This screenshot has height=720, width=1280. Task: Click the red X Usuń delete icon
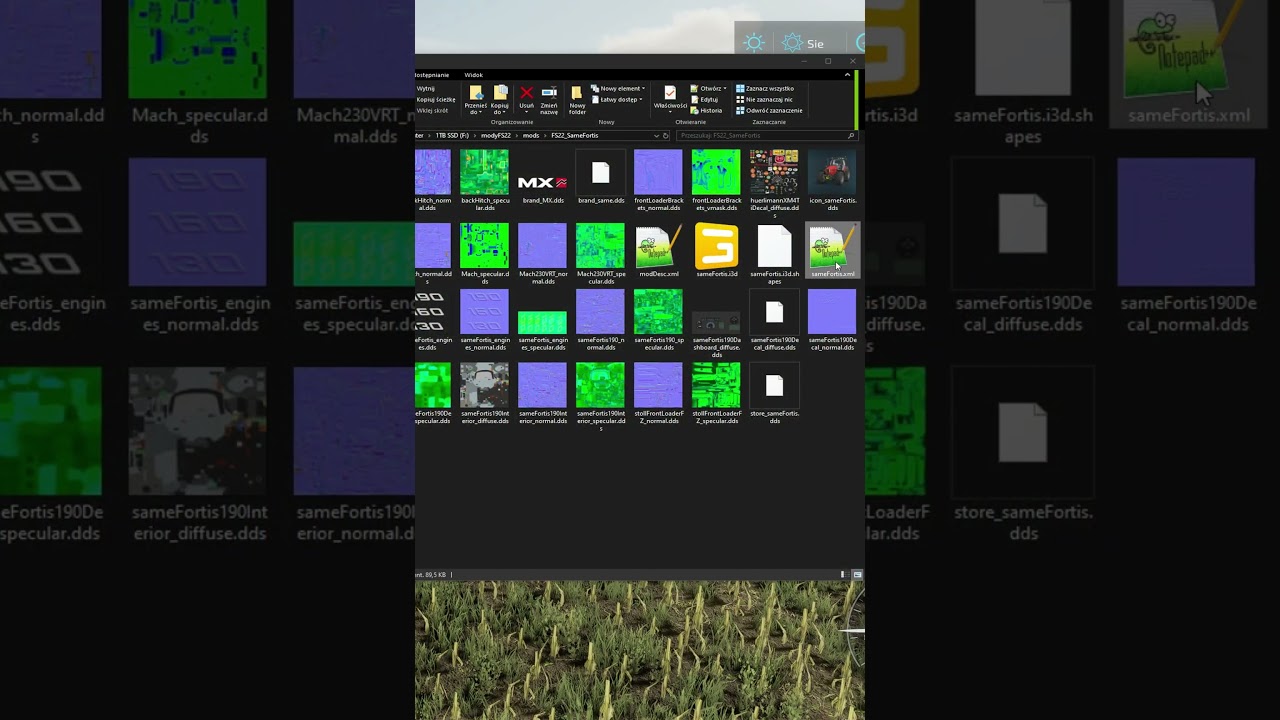click(x=526, y=93)
